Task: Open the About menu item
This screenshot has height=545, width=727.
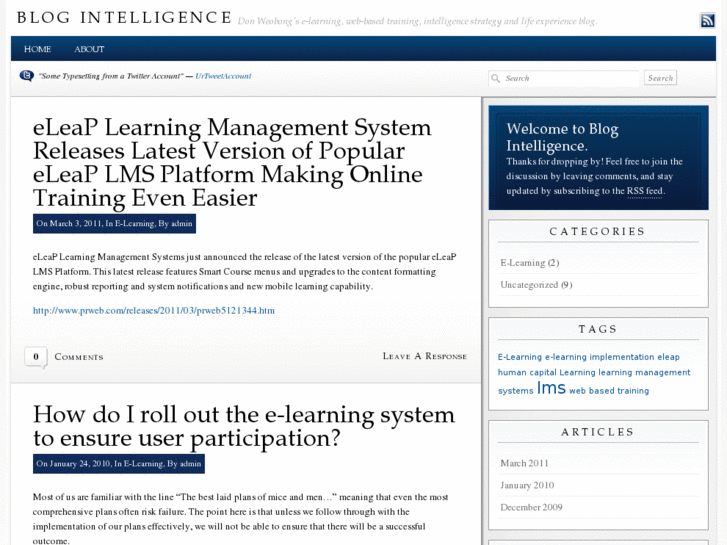Action: [x=89, y=49]
